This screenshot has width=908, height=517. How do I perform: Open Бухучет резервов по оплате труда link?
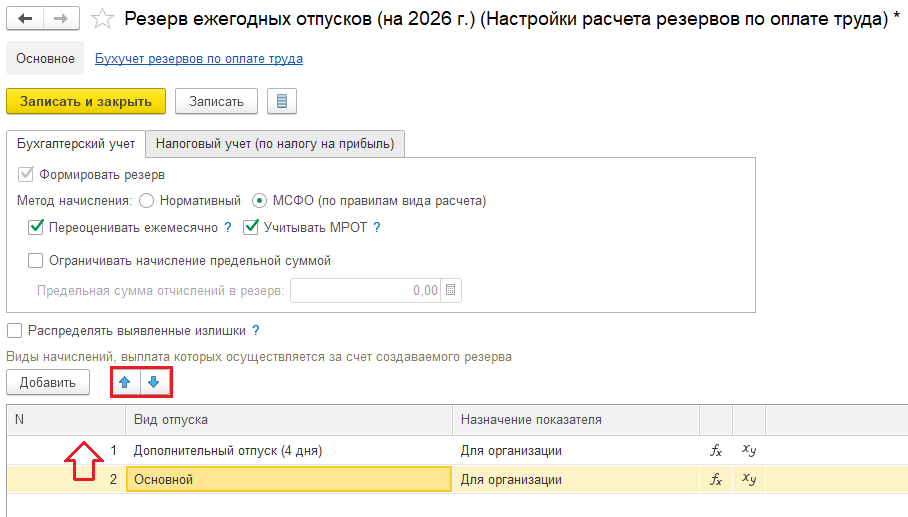[198, 59]
